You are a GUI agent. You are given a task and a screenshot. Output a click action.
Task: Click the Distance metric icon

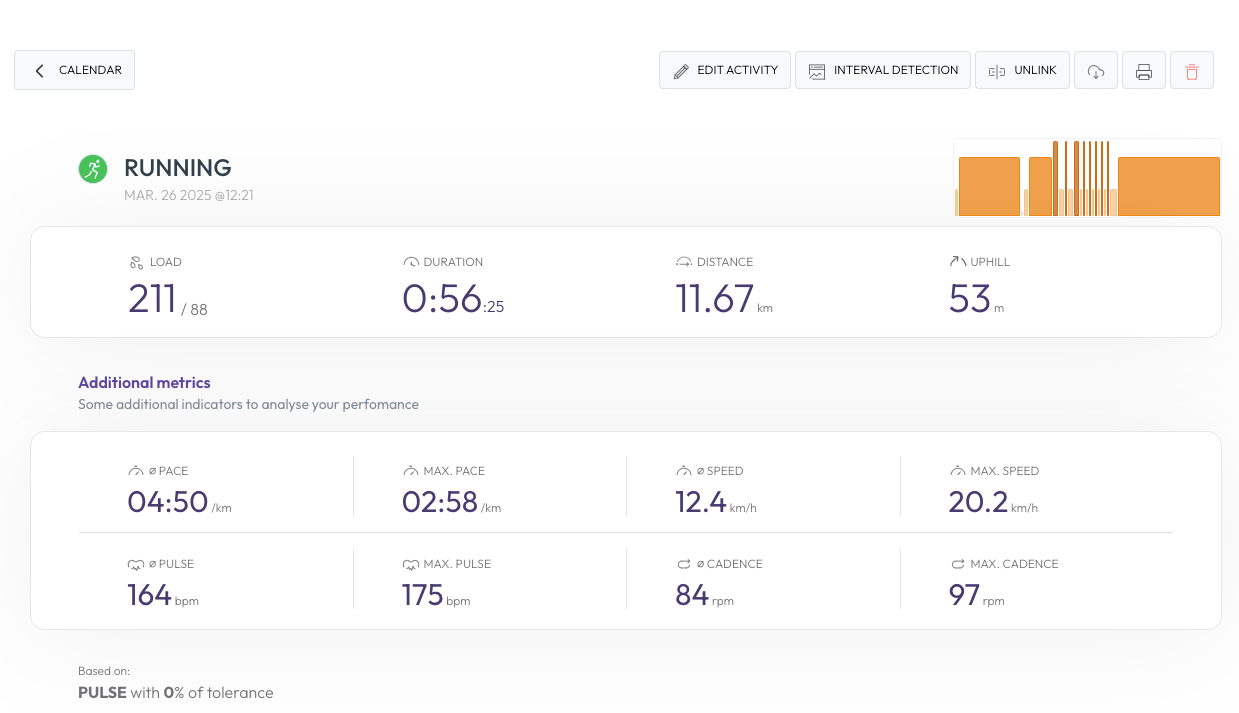coord(684,262)
